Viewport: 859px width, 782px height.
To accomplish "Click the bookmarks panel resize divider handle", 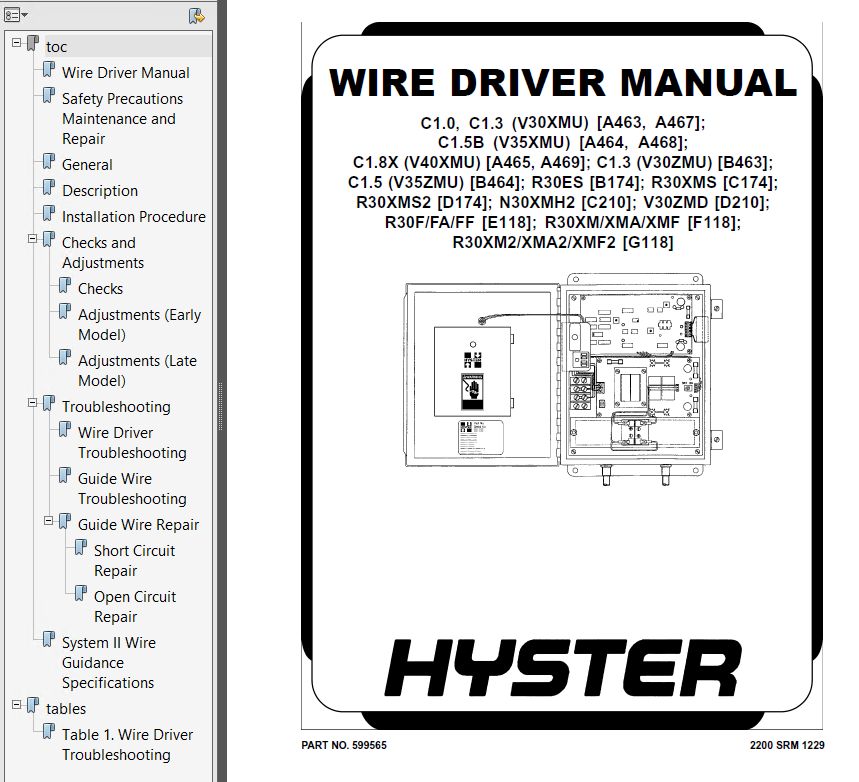I will tap(221, 407).
